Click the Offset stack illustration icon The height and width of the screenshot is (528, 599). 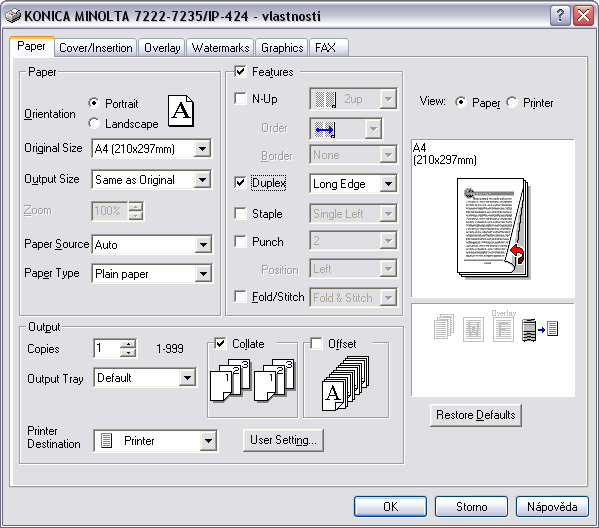click(346, 383)
